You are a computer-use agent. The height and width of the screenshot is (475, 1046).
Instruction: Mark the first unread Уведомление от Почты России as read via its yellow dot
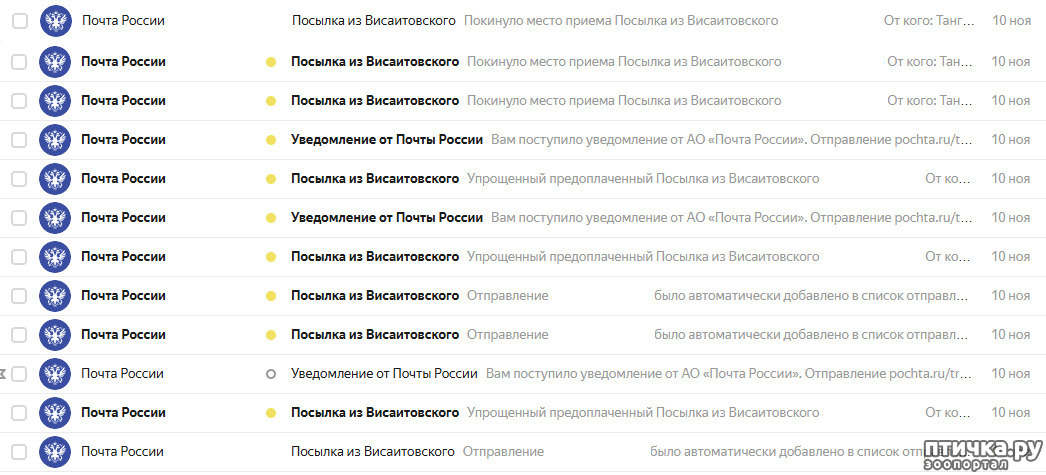coord(270,140)
